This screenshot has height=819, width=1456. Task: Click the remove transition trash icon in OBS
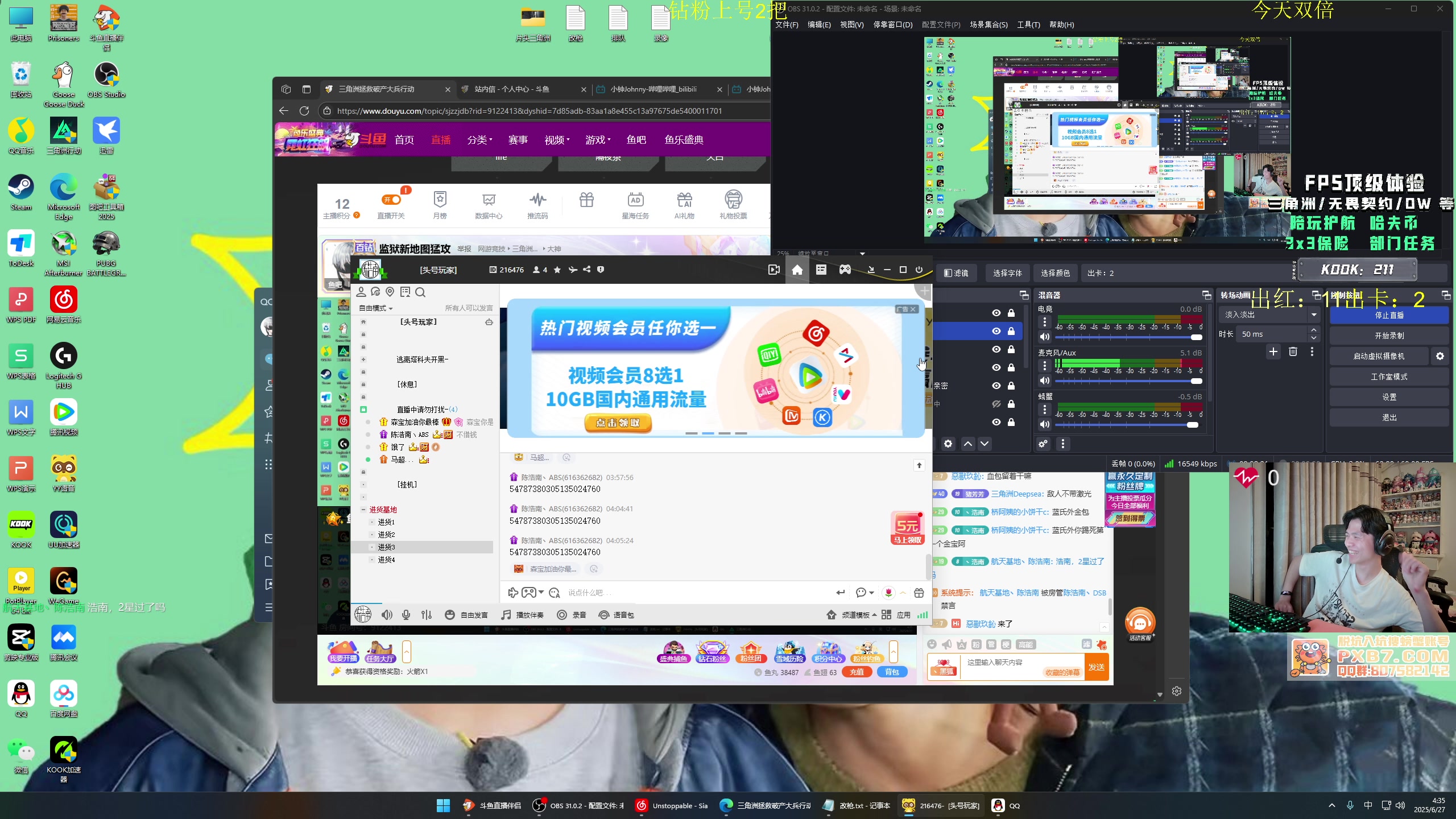[1293, 352]
